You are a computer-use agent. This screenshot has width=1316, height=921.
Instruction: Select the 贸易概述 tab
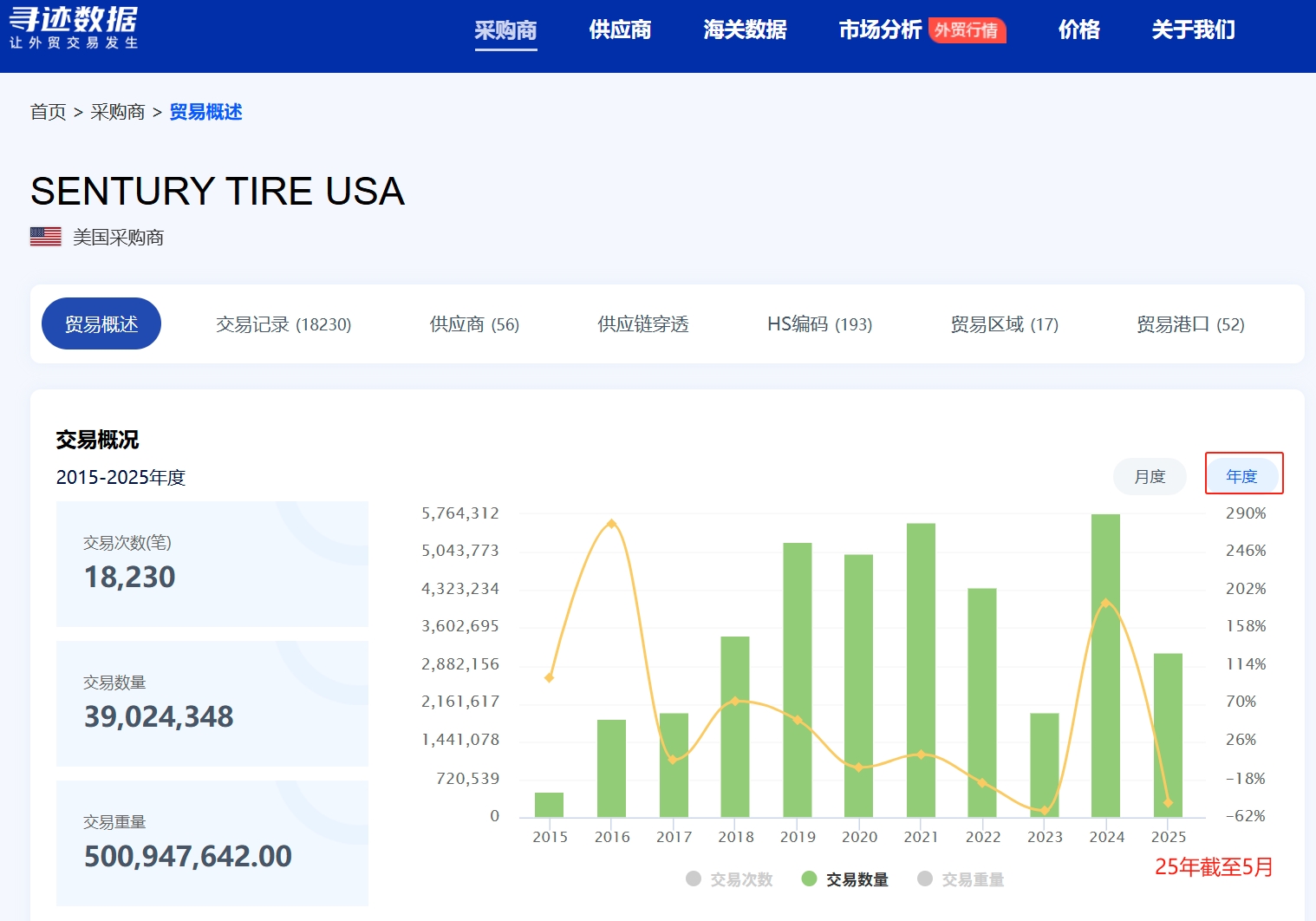(x=101, y=323)
